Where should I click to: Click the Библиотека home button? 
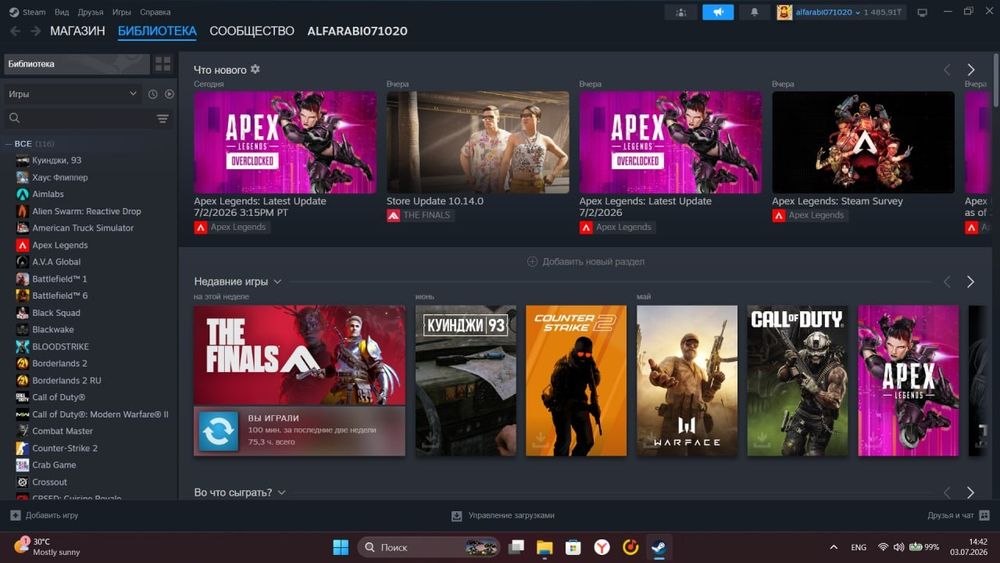coord(77,64)
